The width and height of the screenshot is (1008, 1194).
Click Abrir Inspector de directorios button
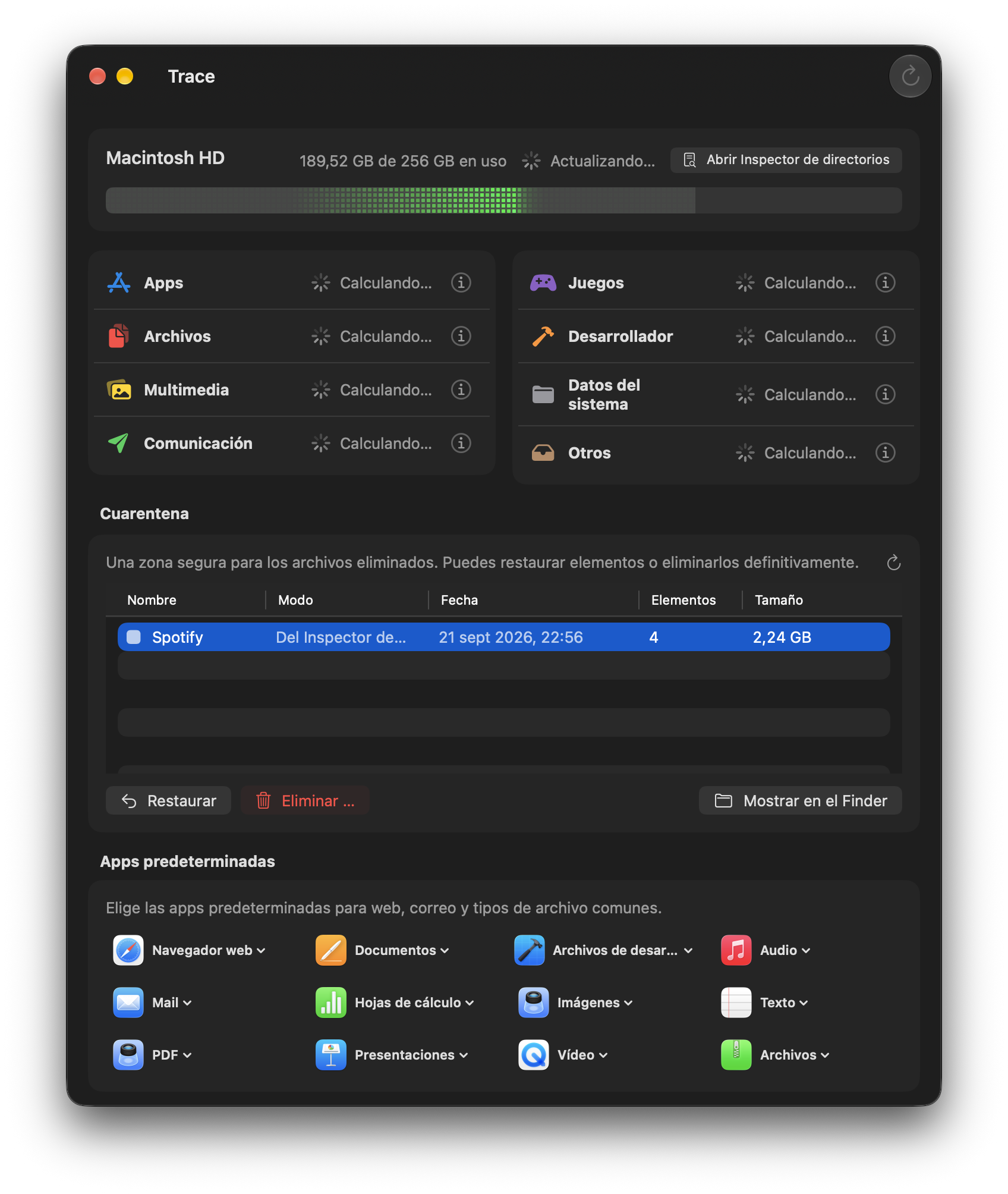coord(786,160)
